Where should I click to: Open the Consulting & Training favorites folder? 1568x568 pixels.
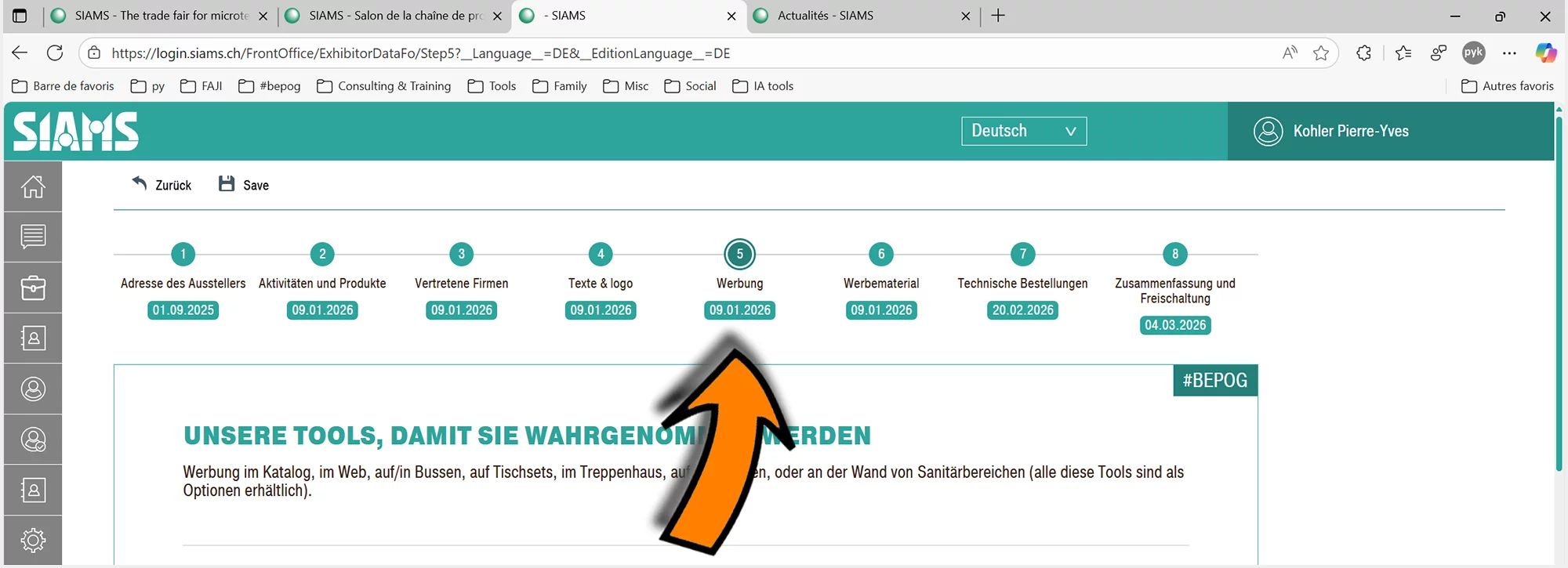click(384, 86)
